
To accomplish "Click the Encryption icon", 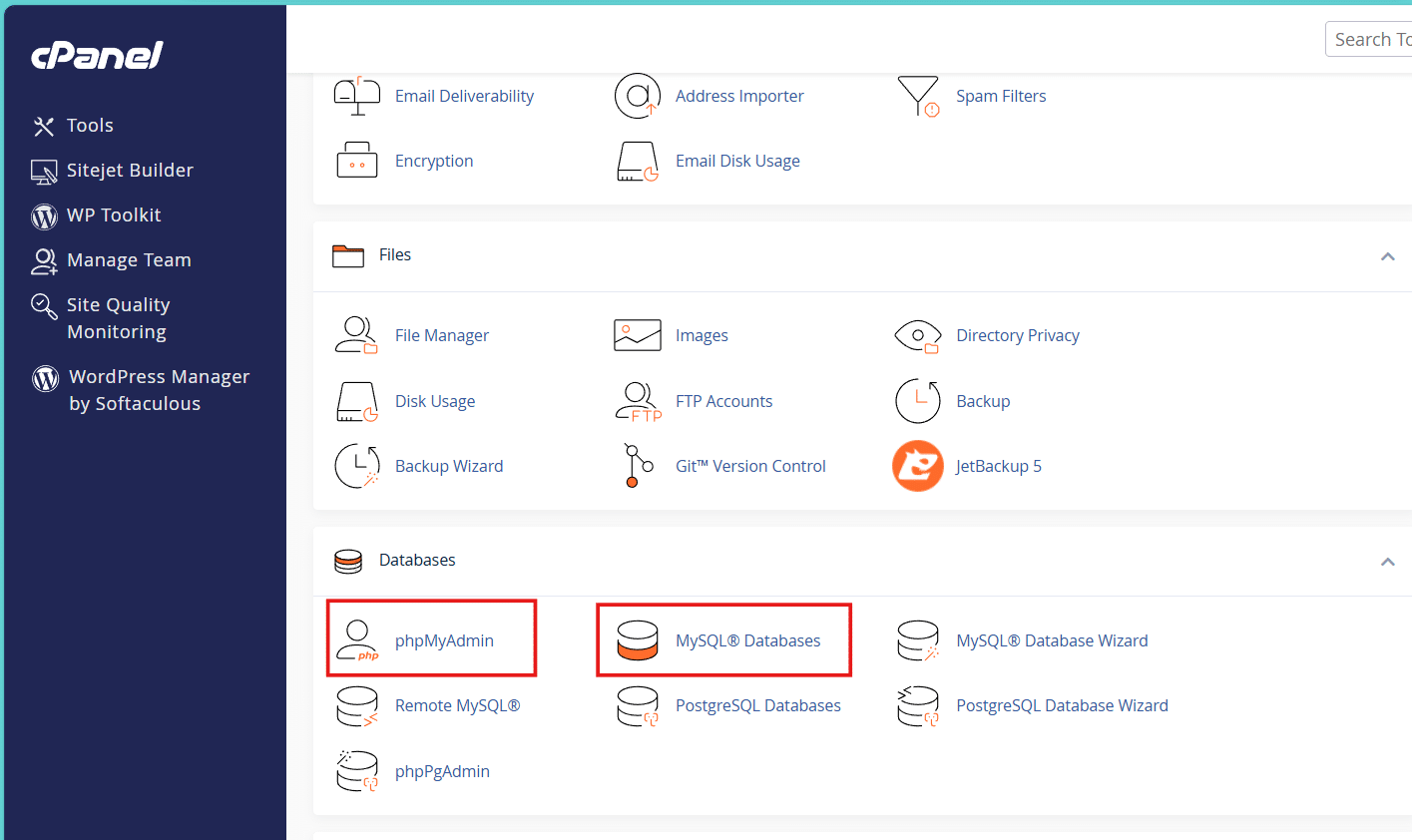I will 357,161.
